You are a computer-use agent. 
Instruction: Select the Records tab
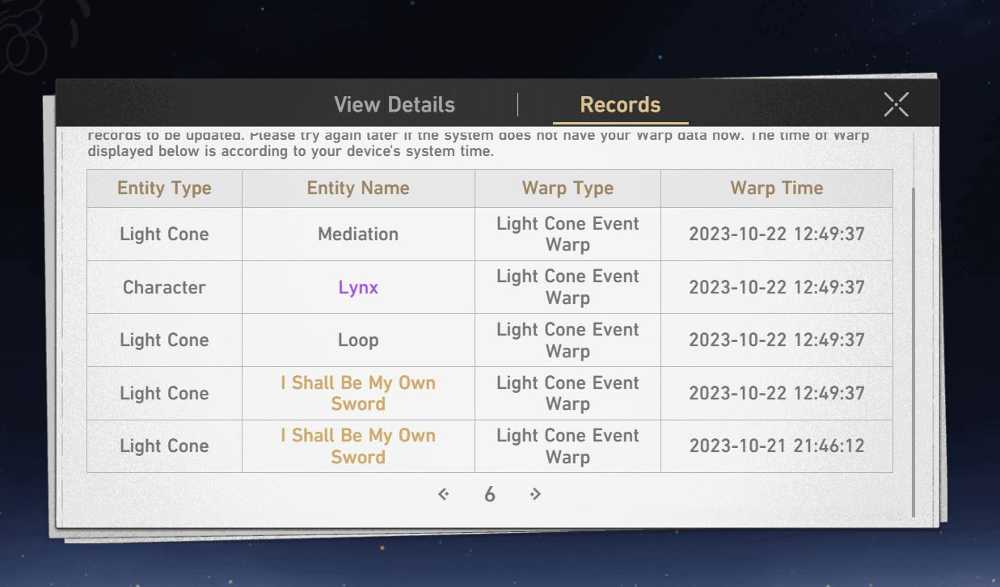pos(620,105)
